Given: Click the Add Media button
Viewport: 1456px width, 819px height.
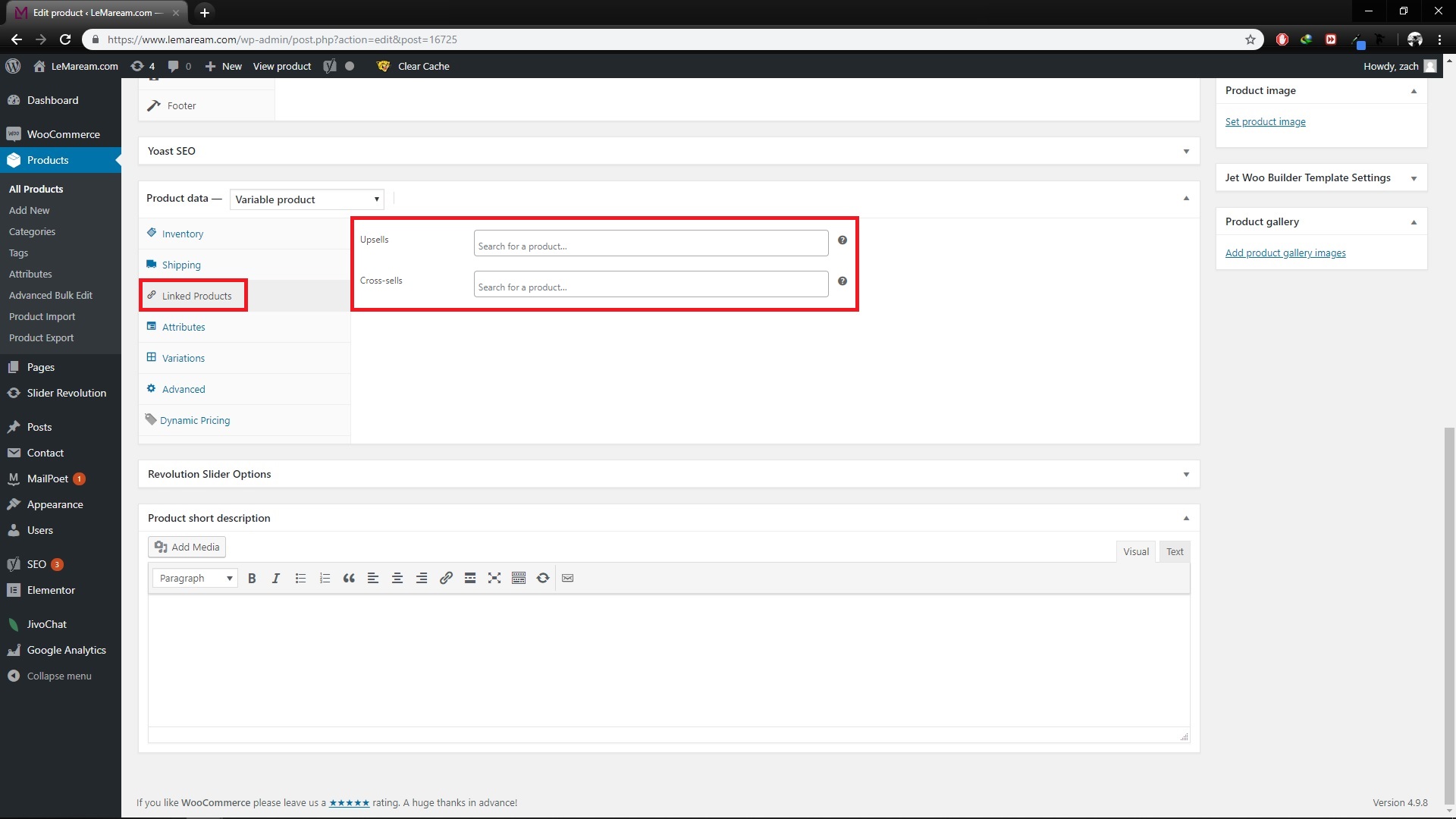Looking at the screenshot, I should coord(187,547).
